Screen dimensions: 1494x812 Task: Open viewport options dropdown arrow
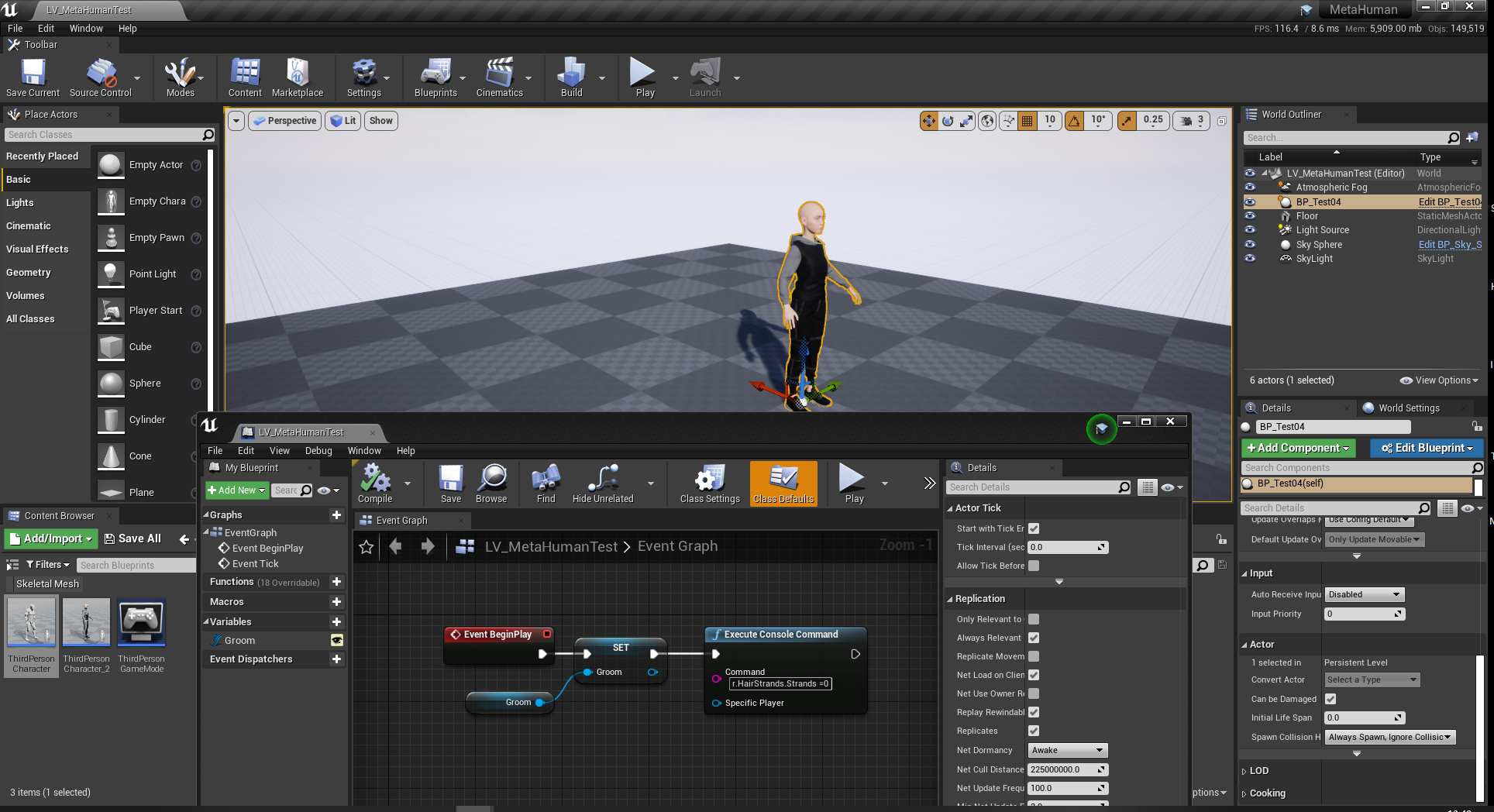[x=236, y=121]
